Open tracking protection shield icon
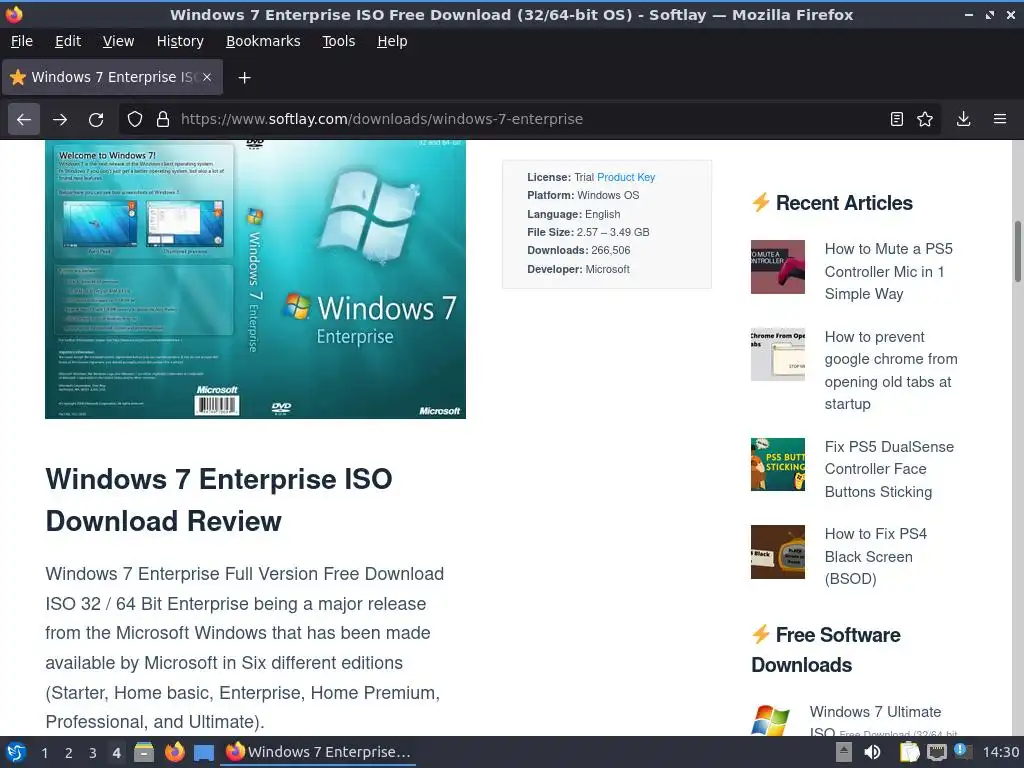Screen dimensions: 1024x768 [135, 119]
